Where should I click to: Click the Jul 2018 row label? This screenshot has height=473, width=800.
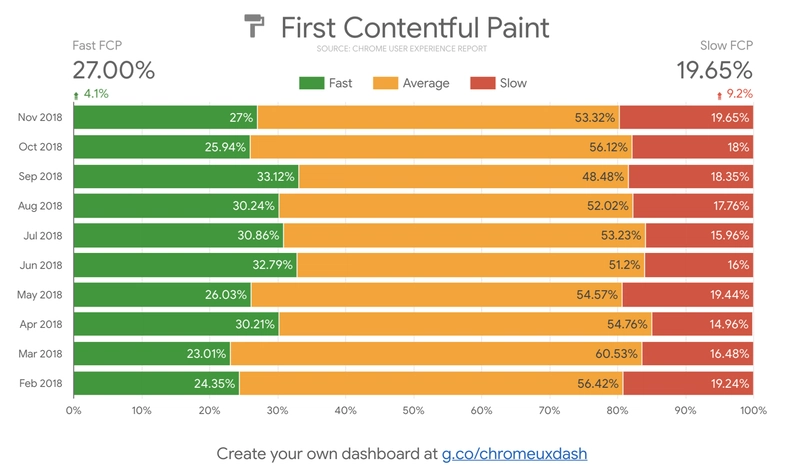click(43, 236)
